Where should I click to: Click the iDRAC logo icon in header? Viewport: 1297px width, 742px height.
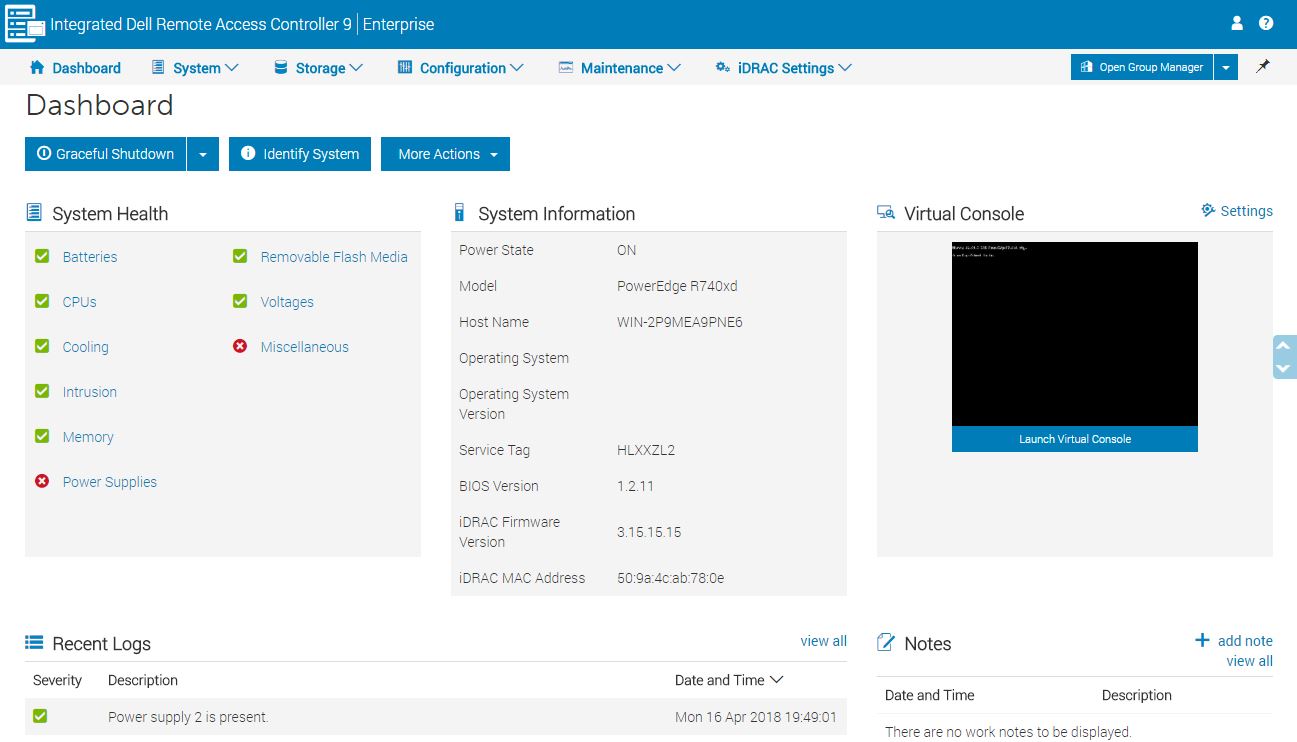pos(25,24)
